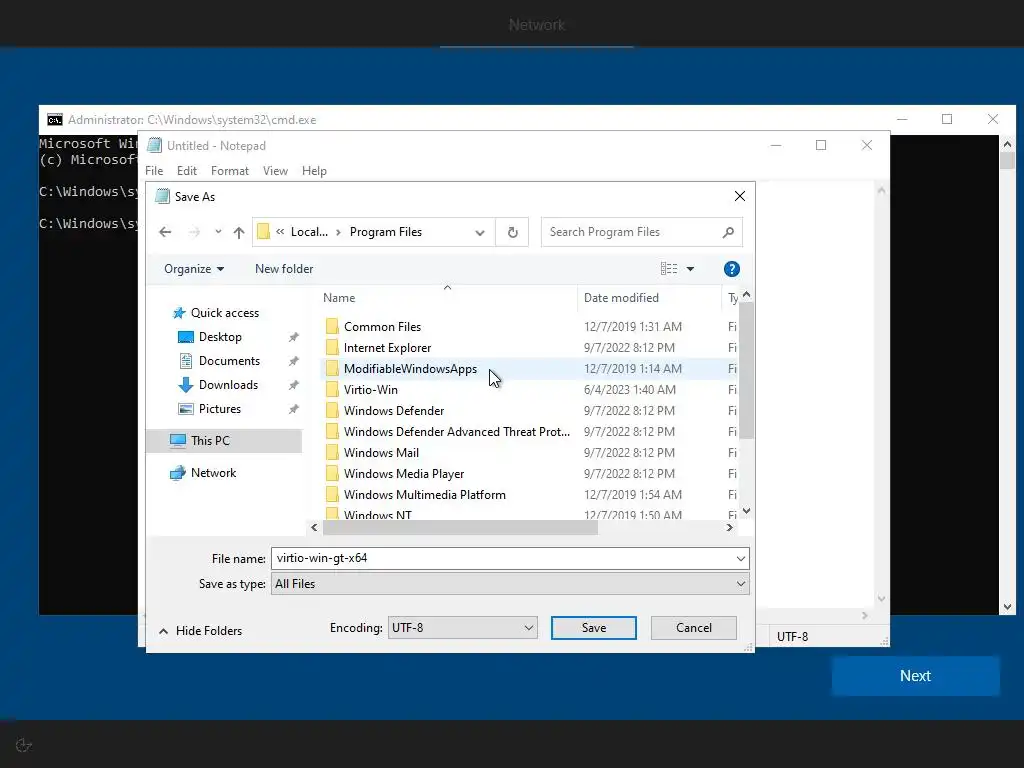Expand File name history dropdown
The width and height of the screenshot is (1024, 768).
[741, 558]
